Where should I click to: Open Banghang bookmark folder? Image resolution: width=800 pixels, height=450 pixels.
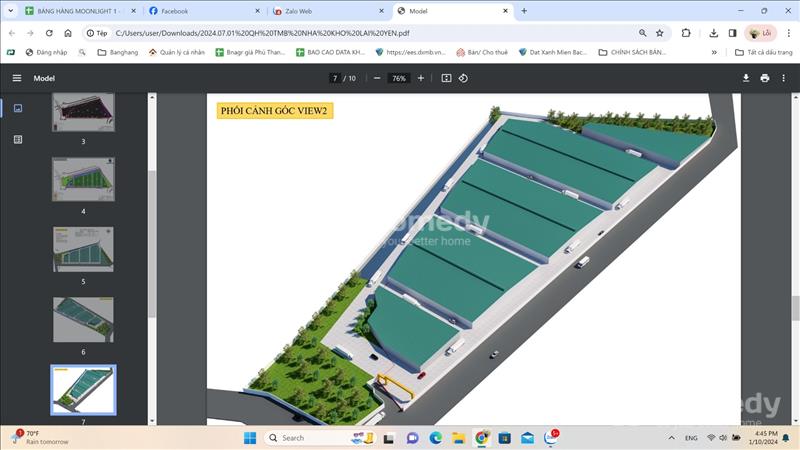pyautogui.click(x=118, y=52)
